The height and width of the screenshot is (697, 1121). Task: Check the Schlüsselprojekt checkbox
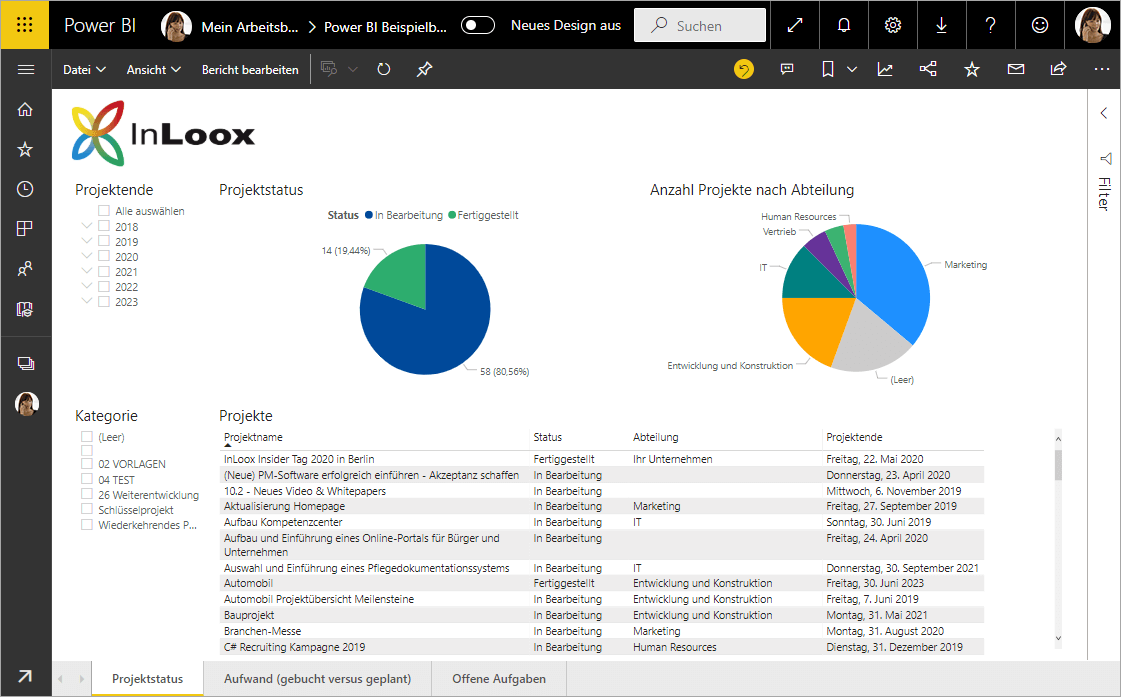87,509
